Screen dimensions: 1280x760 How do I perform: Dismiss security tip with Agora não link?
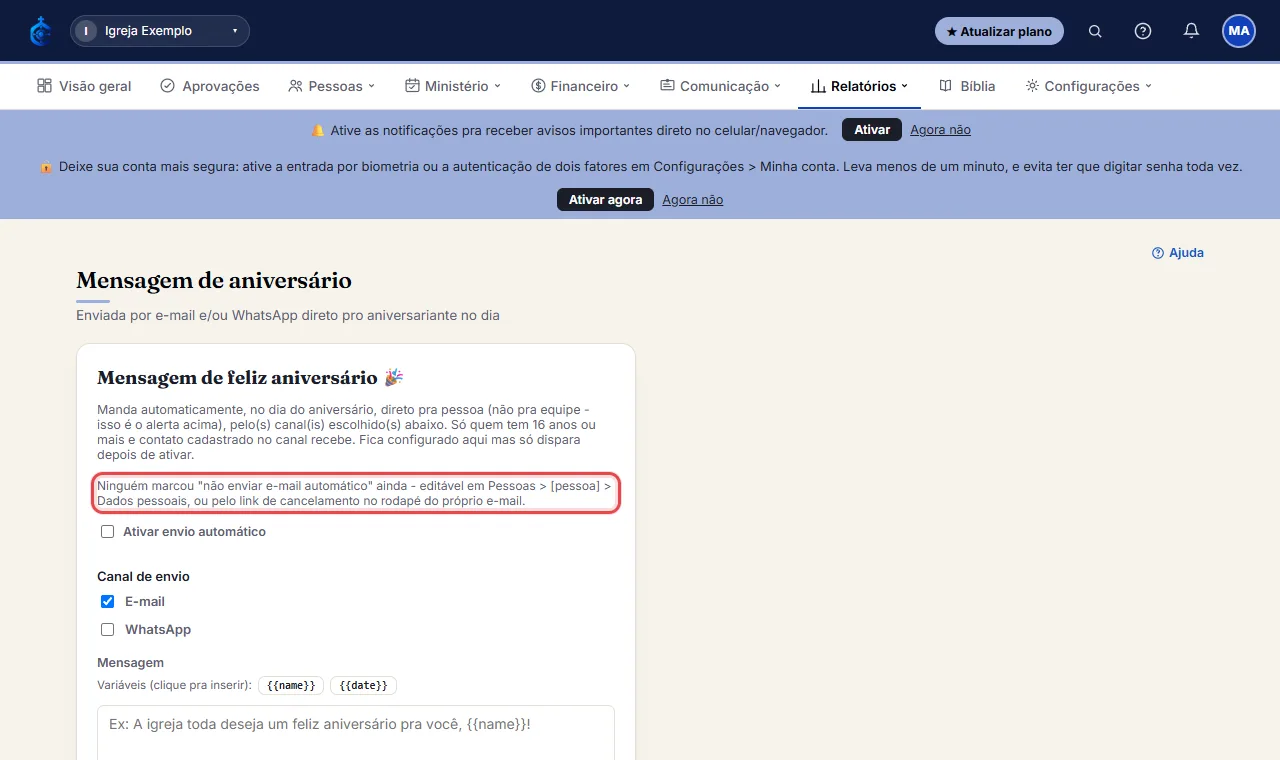coord(692,200)
